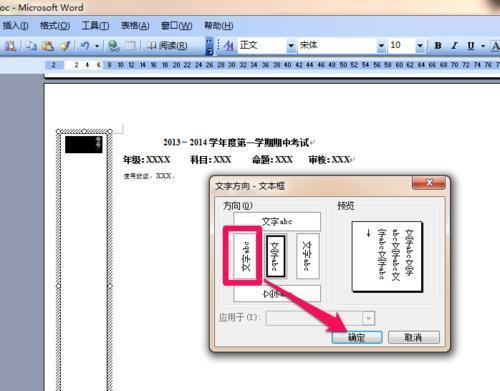The height and width of the screenshot is (391, 500).
Task: Open the 格式 (Format) menu
Action: pos(55,26)
